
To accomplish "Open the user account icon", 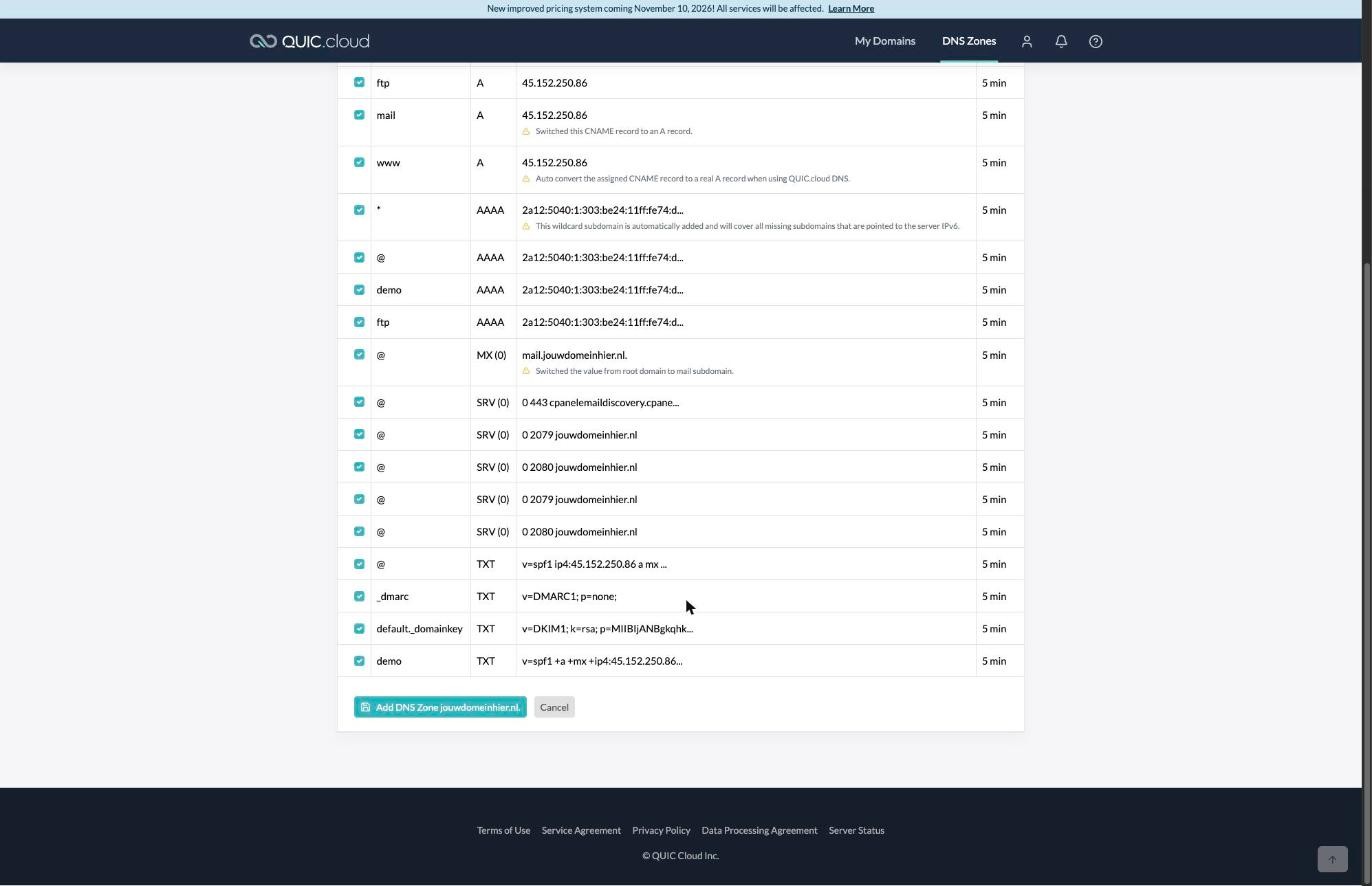I will point(1026,41).
